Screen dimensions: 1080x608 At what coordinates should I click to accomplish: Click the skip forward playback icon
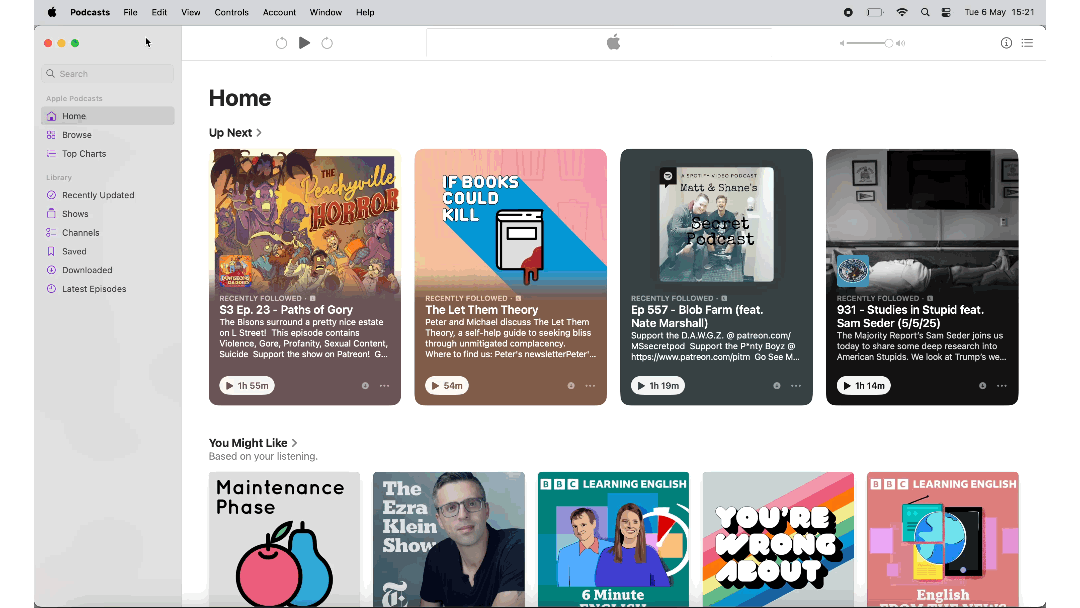(327, 43)
